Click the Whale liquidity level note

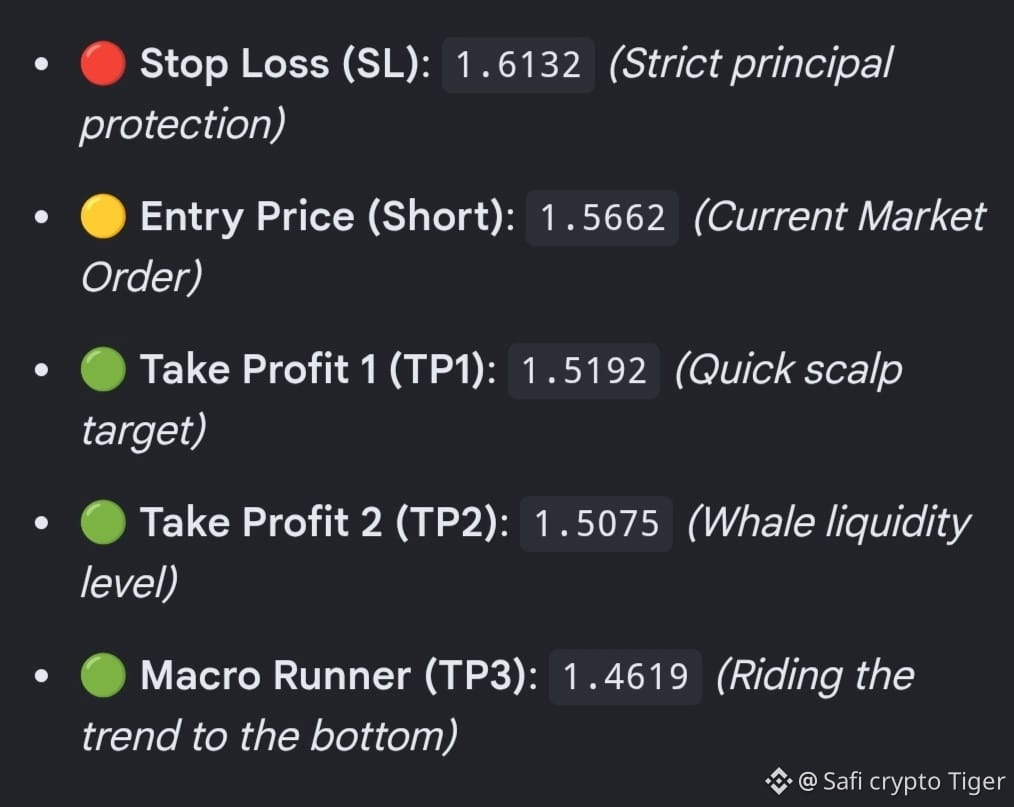pos(525,552)
